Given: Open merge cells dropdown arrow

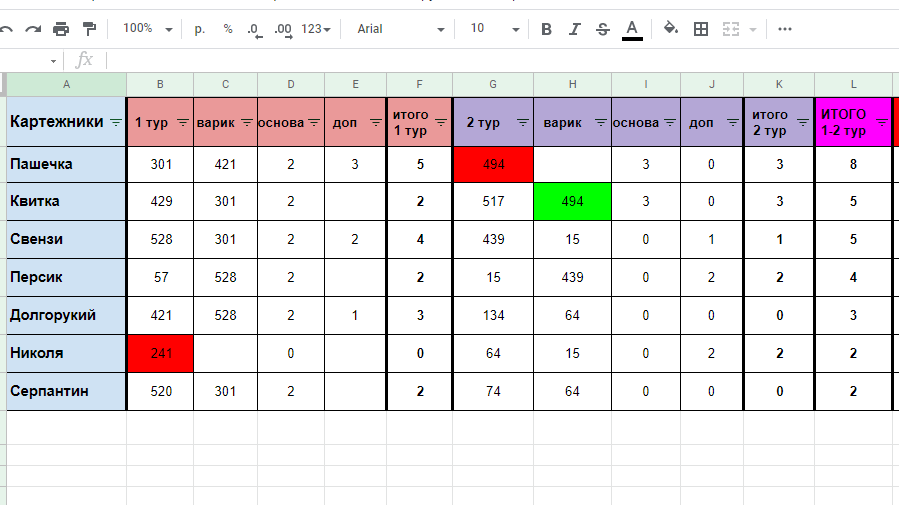Looking at the screenshot, I should point(753,29).
